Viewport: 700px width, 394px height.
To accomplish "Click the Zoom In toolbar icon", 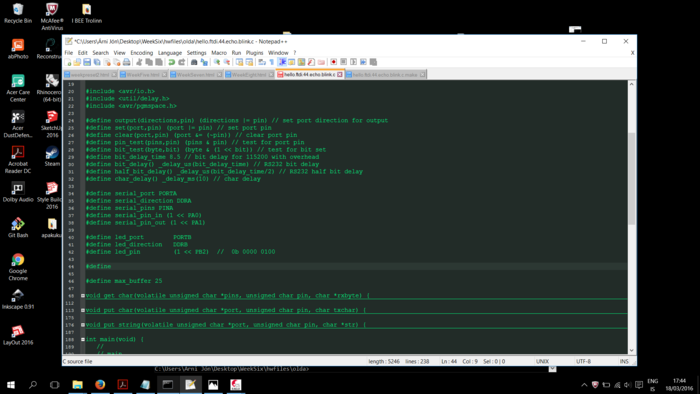I will tap(217, 62).
